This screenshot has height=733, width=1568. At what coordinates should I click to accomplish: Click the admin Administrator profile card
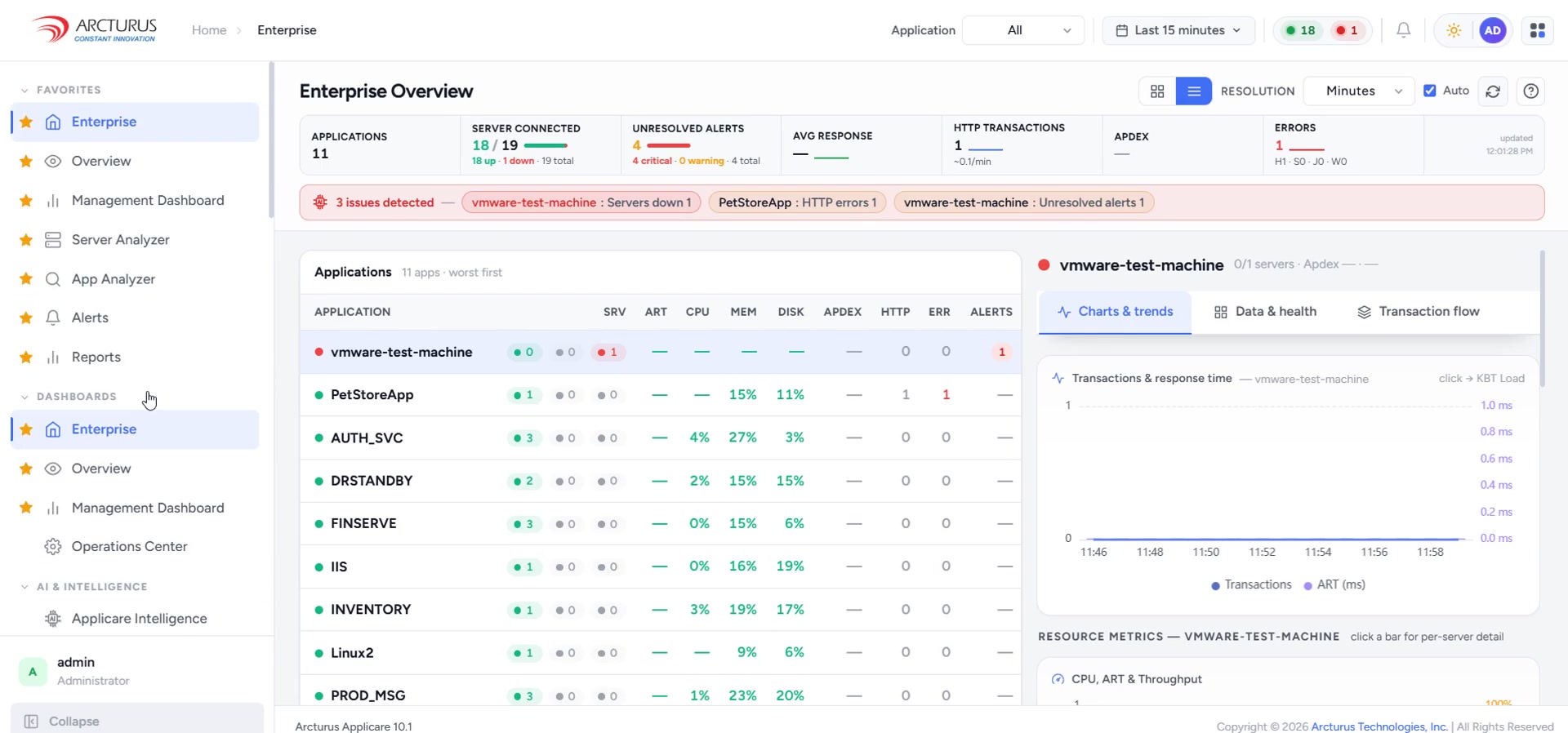137,671
